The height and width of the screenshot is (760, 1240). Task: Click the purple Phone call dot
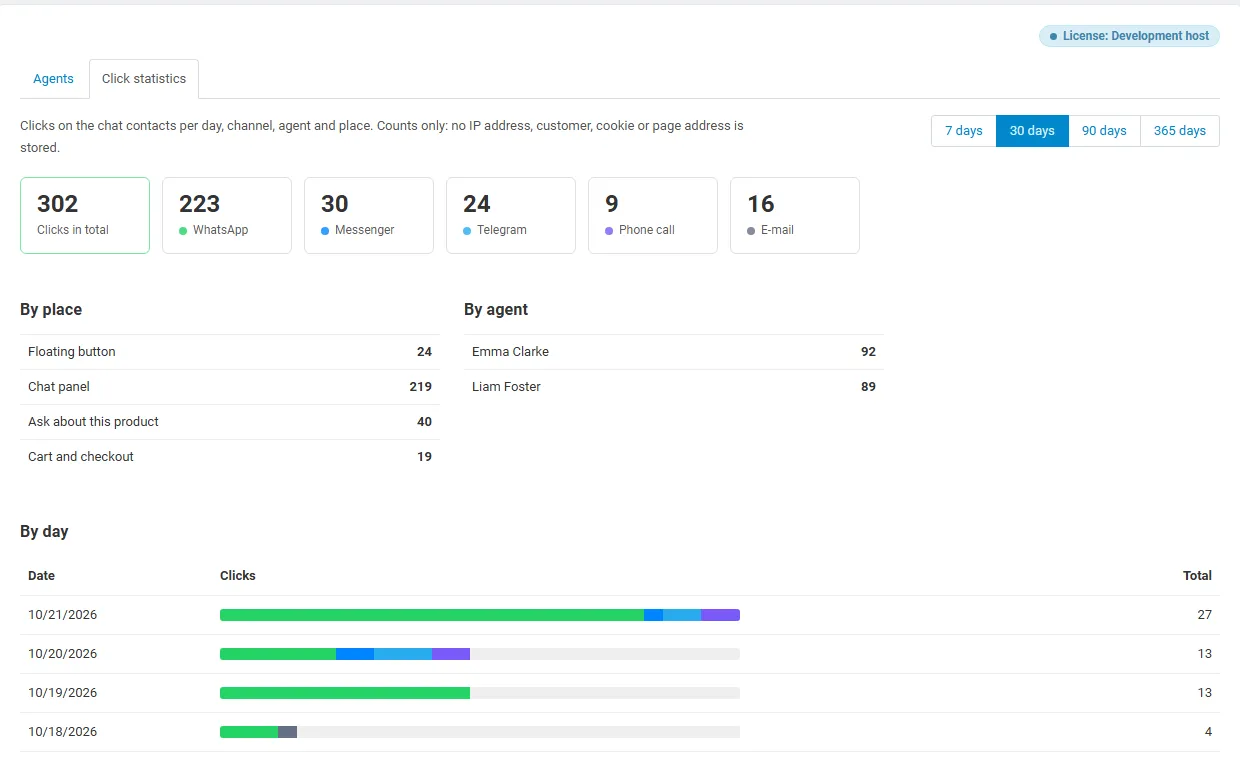(x=609, y=231)
